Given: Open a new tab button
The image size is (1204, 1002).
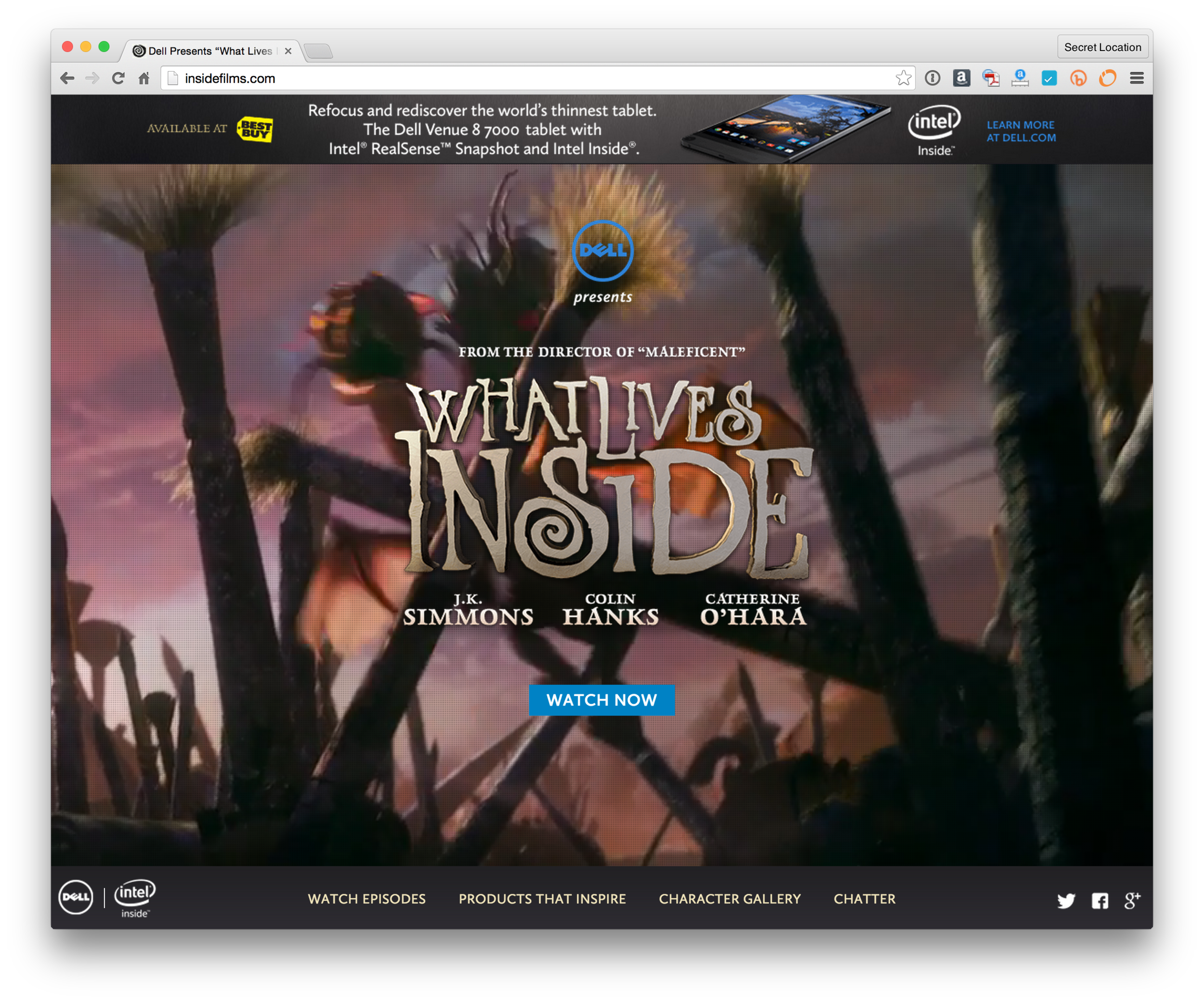Looking at the screenshot, I should pyautogui.click(x=318, y=52).
